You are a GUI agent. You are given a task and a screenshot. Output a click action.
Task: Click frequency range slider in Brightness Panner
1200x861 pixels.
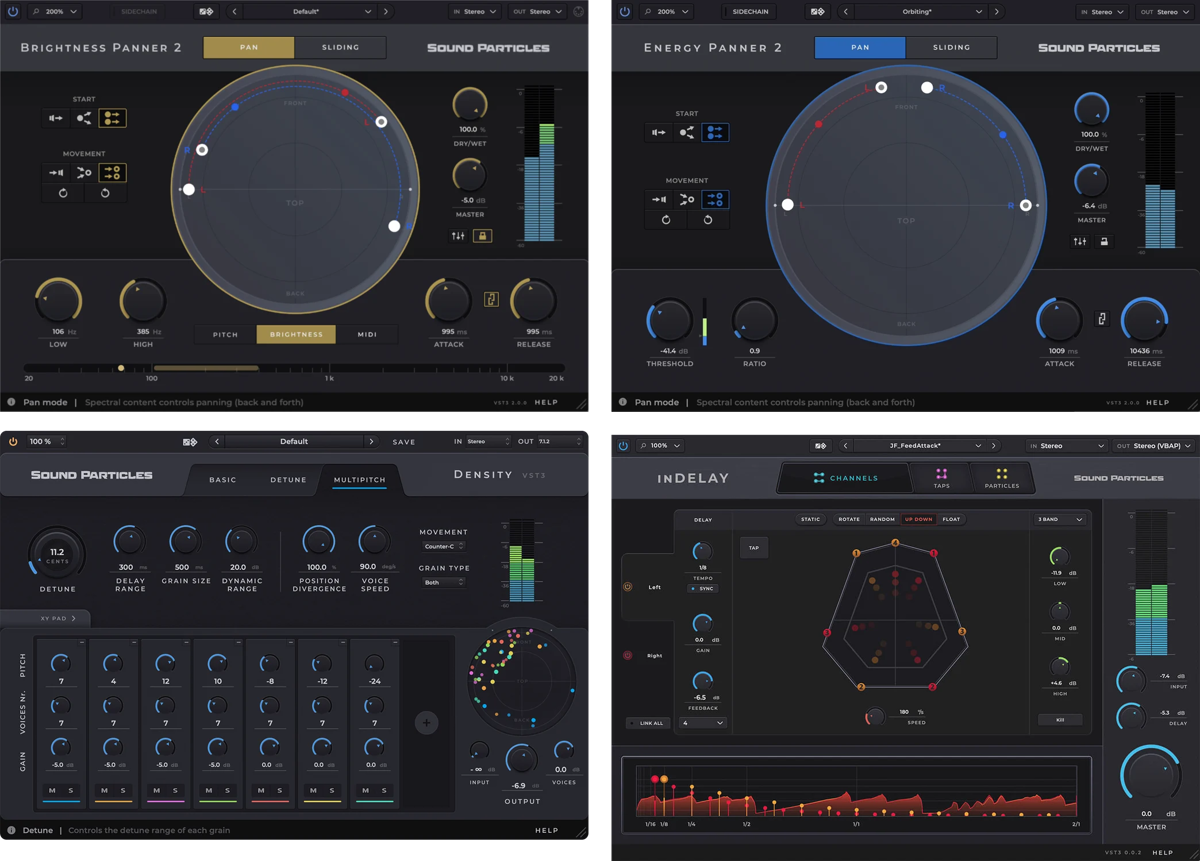pyautogui.click(x=294, y=368)
